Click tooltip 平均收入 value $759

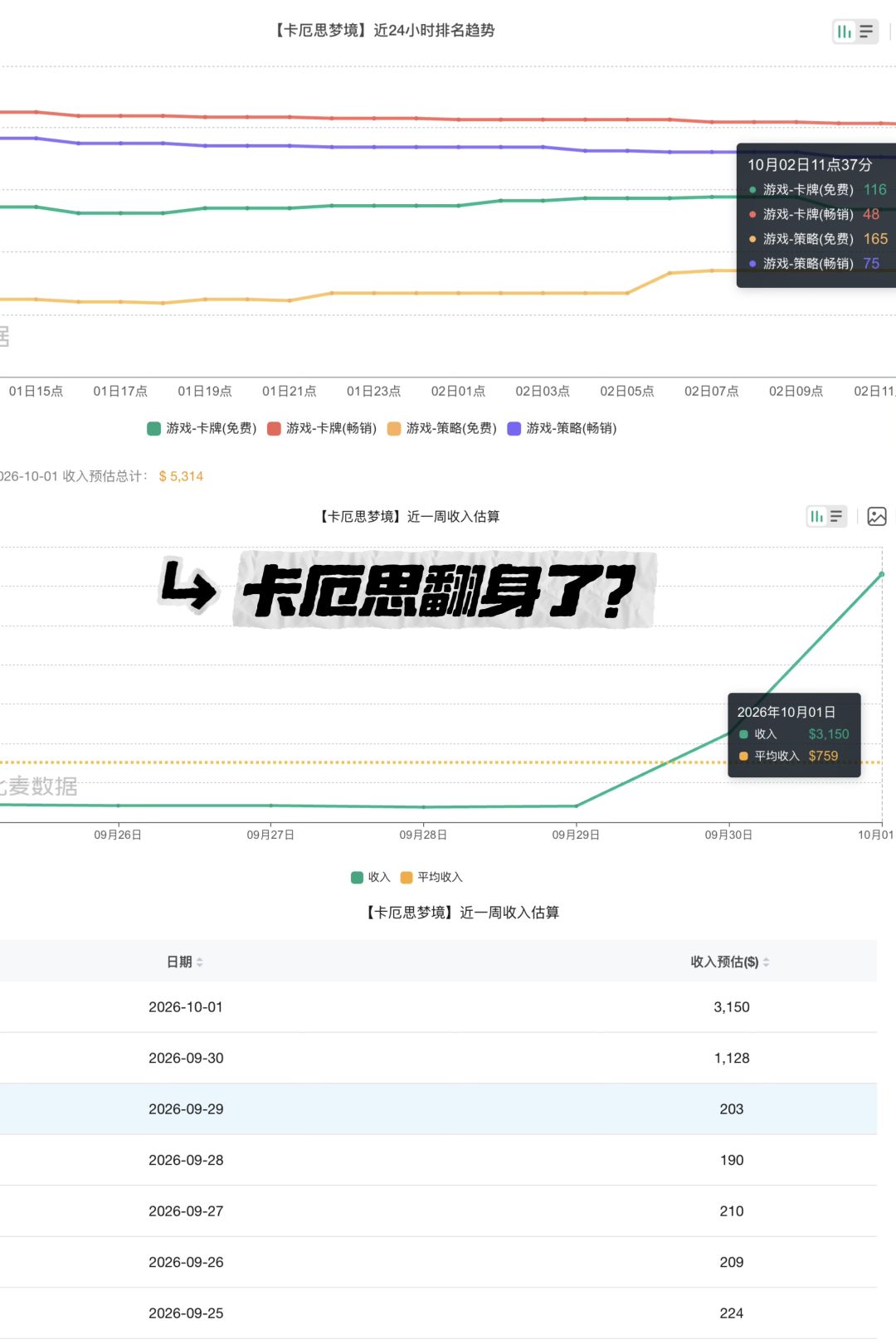pyautogui.click(x=823, y=756)
